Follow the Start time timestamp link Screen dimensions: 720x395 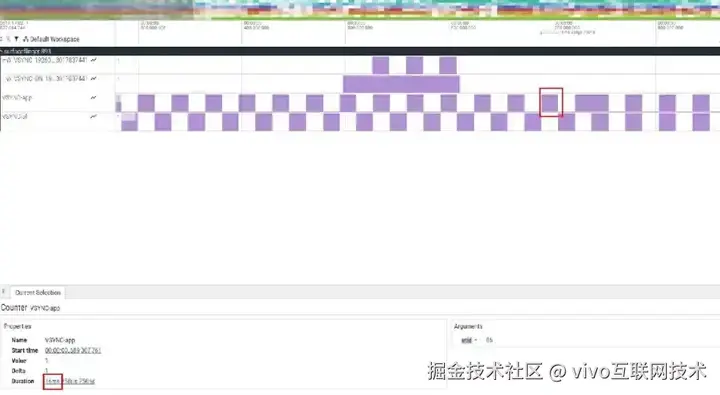click(x=73, y=350)
